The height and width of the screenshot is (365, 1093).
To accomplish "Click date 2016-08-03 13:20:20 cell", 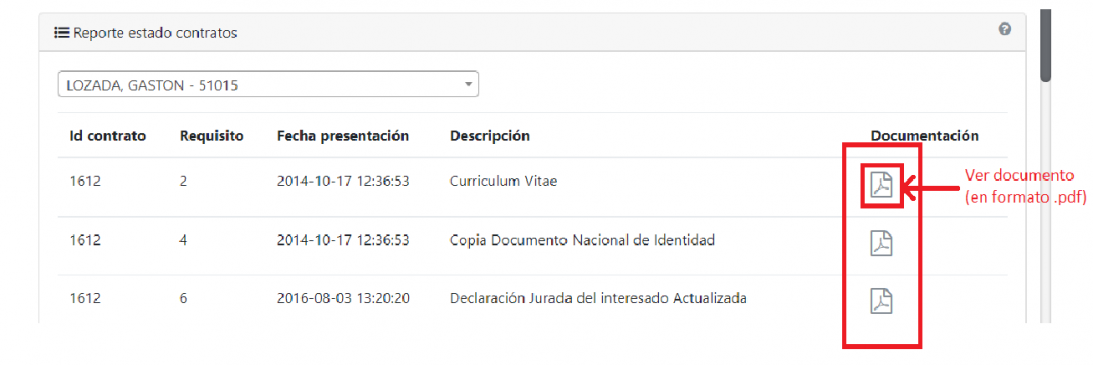I will (342, 299).
